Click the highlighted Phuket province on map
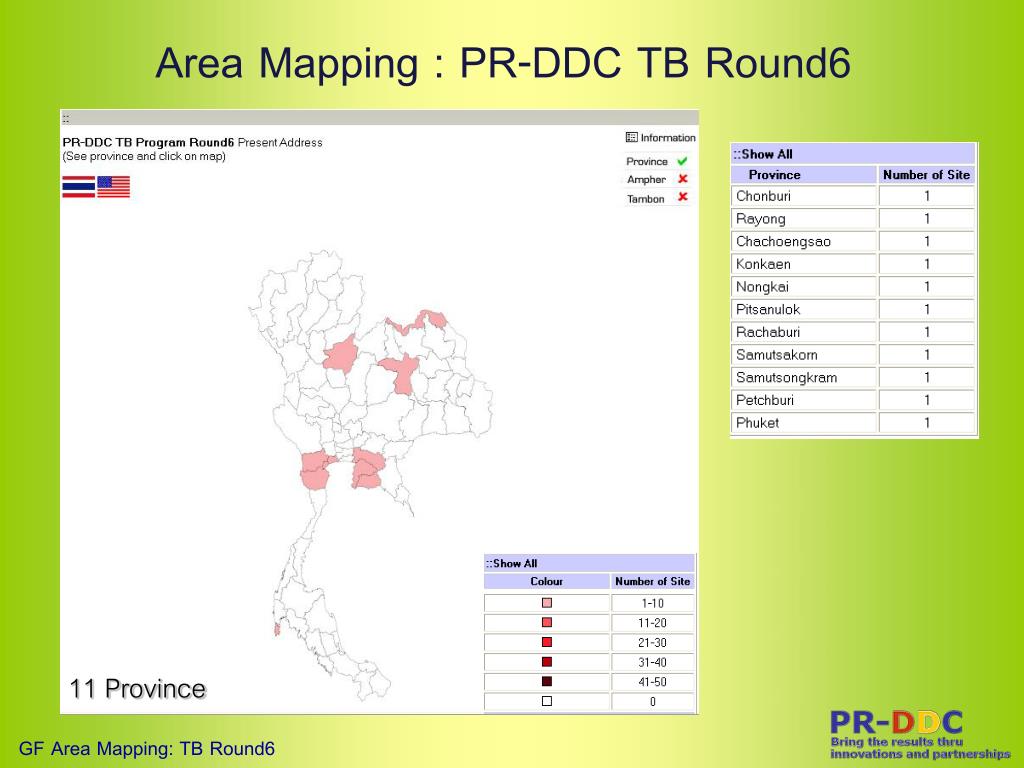 pos(277,630)
